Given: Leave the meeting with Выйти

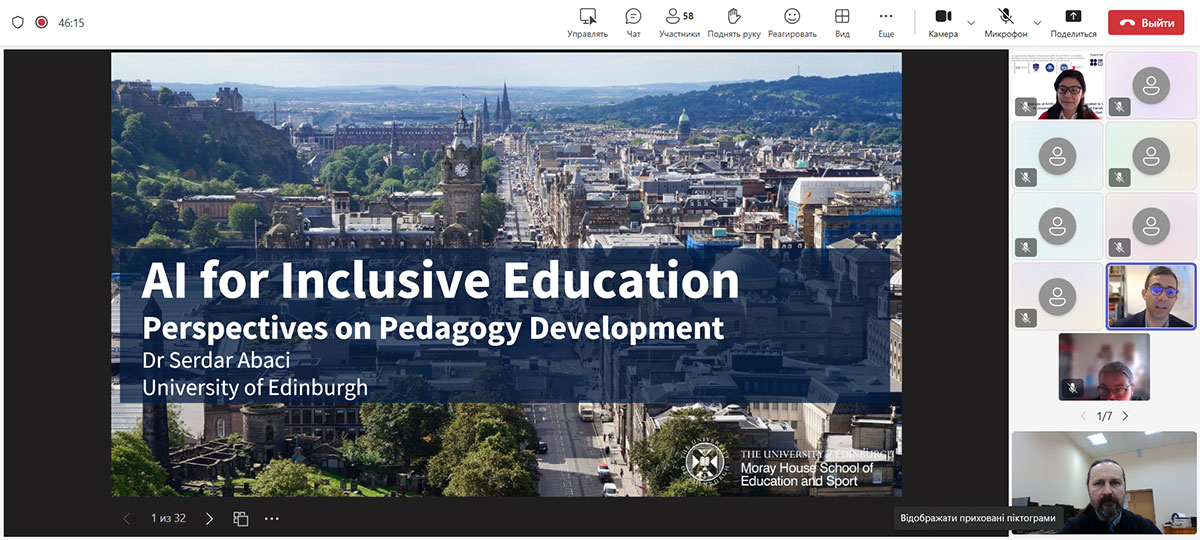Looking at the screenshot, I should coord(1146,22).
